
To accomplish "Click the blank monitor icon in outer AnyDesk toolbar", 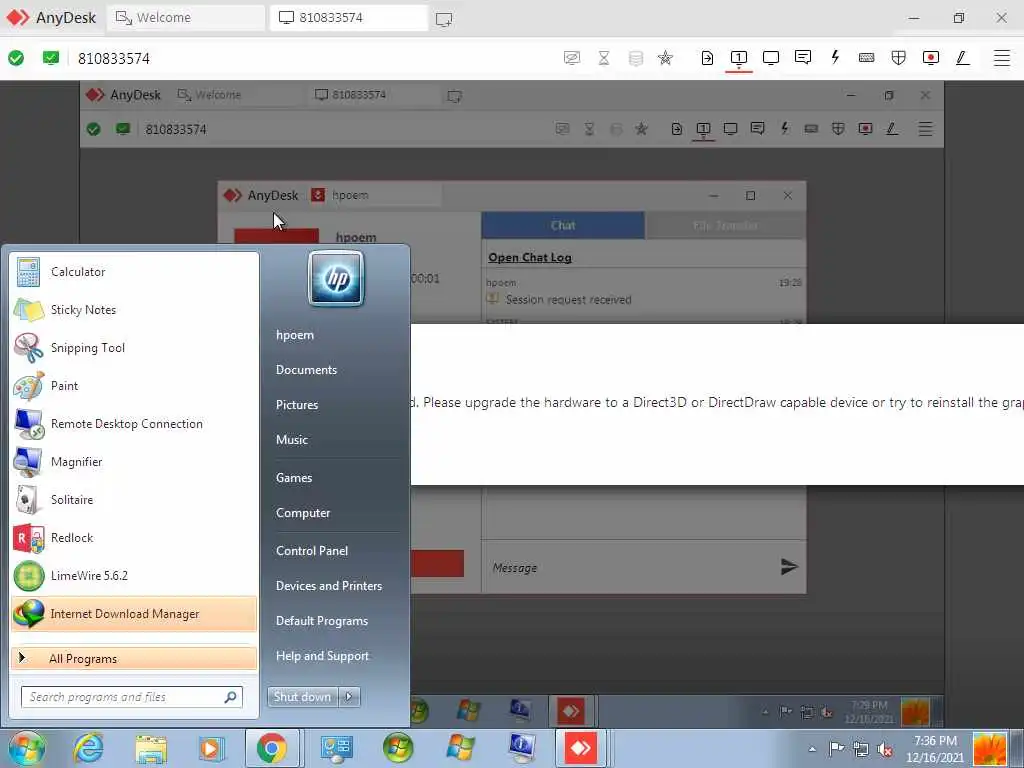I will pos(771,58).
